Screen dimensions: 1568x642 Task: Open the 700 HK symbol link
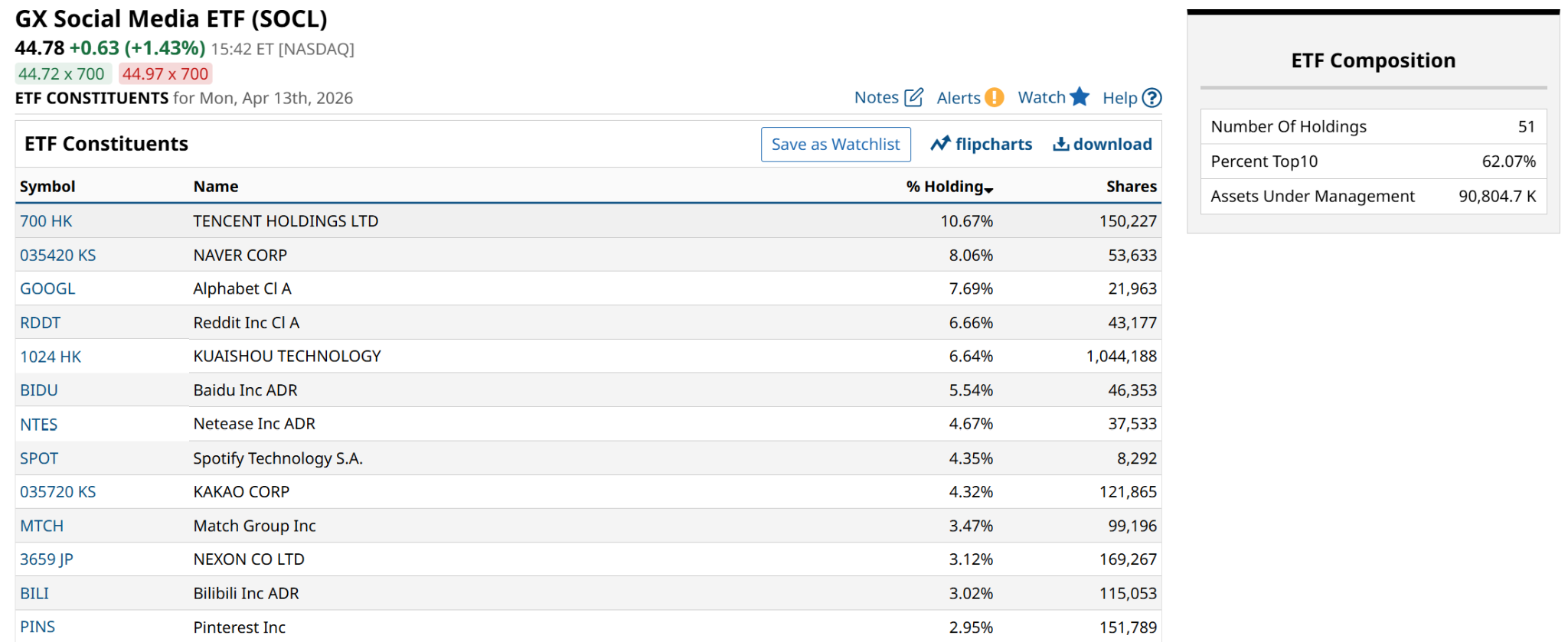tap(46, 221)
